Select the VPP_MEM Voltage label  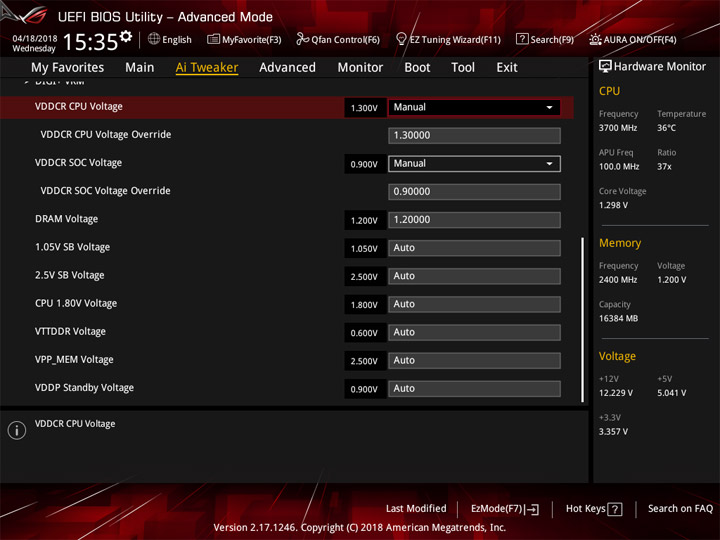click(x=74, y=360)
